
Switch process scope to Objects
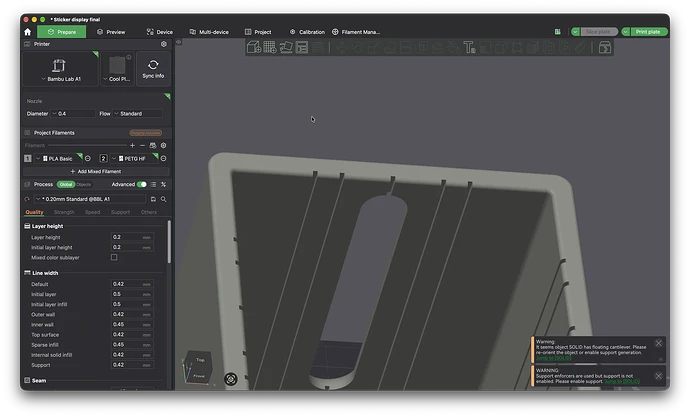84,184
